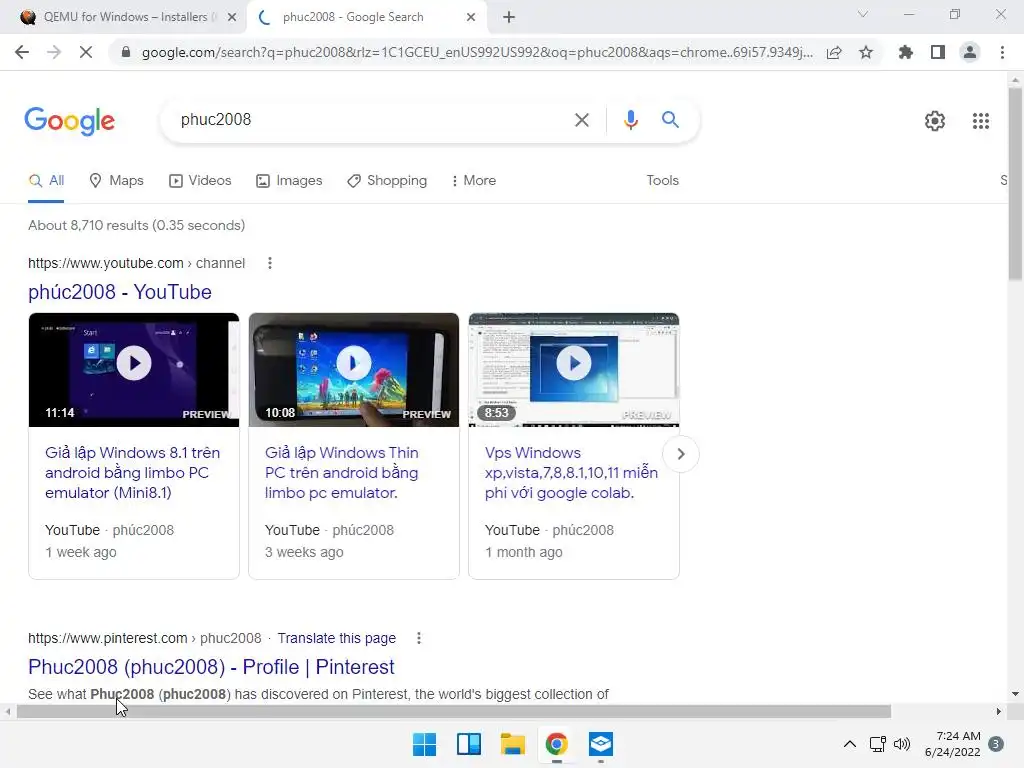The image size is (1024, 768).
Task: Open Windows Start menu
Action: 424,744
